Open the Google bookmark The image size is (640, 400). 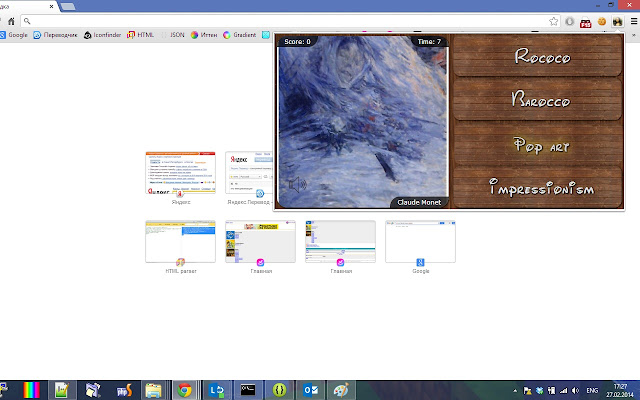click(x=13, y=35)
